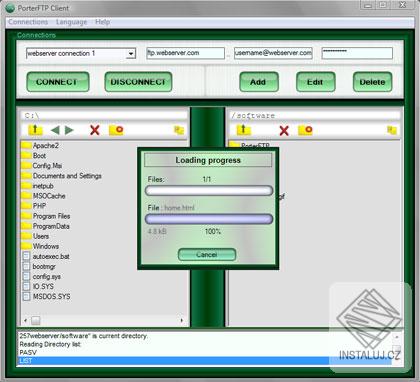The height and width of the screenshot is (382, 420).
Task: Click the local pane's far-right folder icon
Action: click(179, 130)
